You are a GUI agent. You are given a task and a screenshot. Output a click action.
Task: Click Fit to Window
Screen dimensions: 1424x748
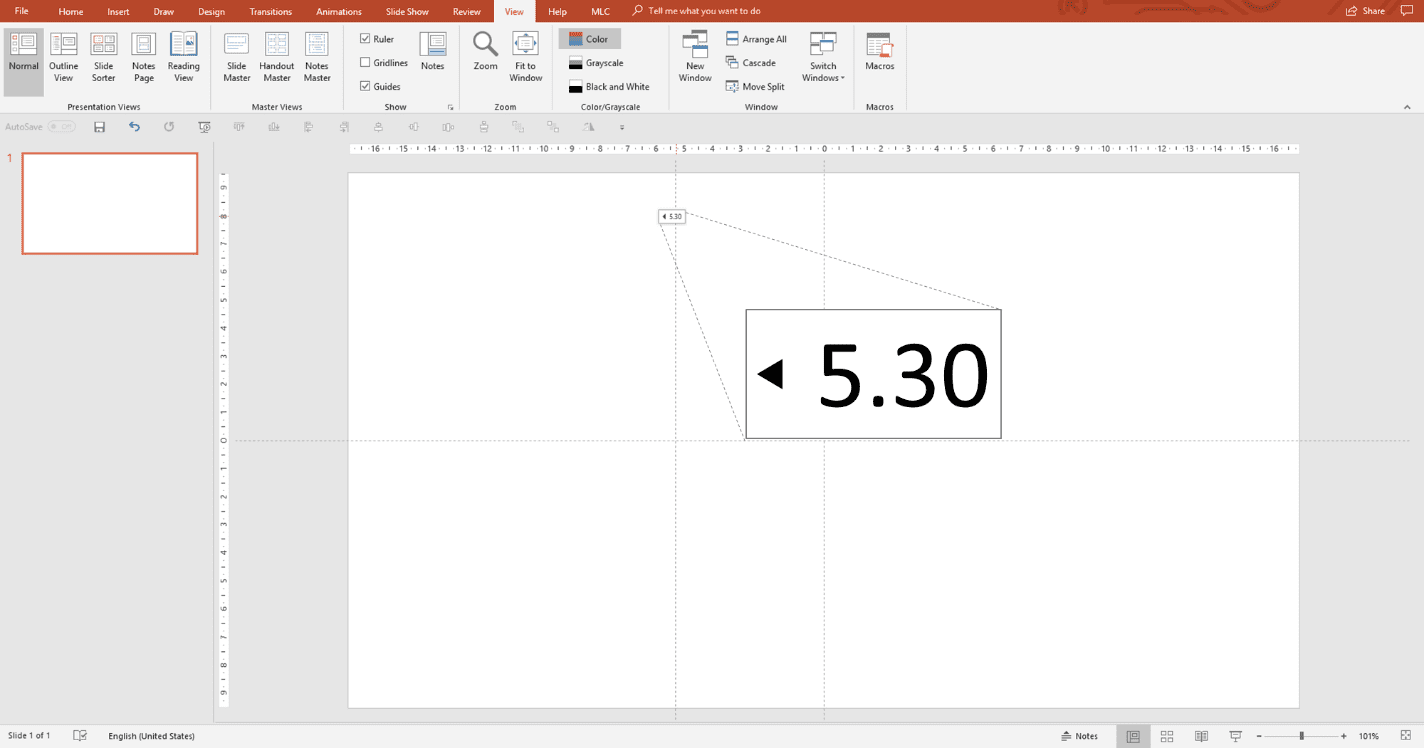tap(525, 57)
